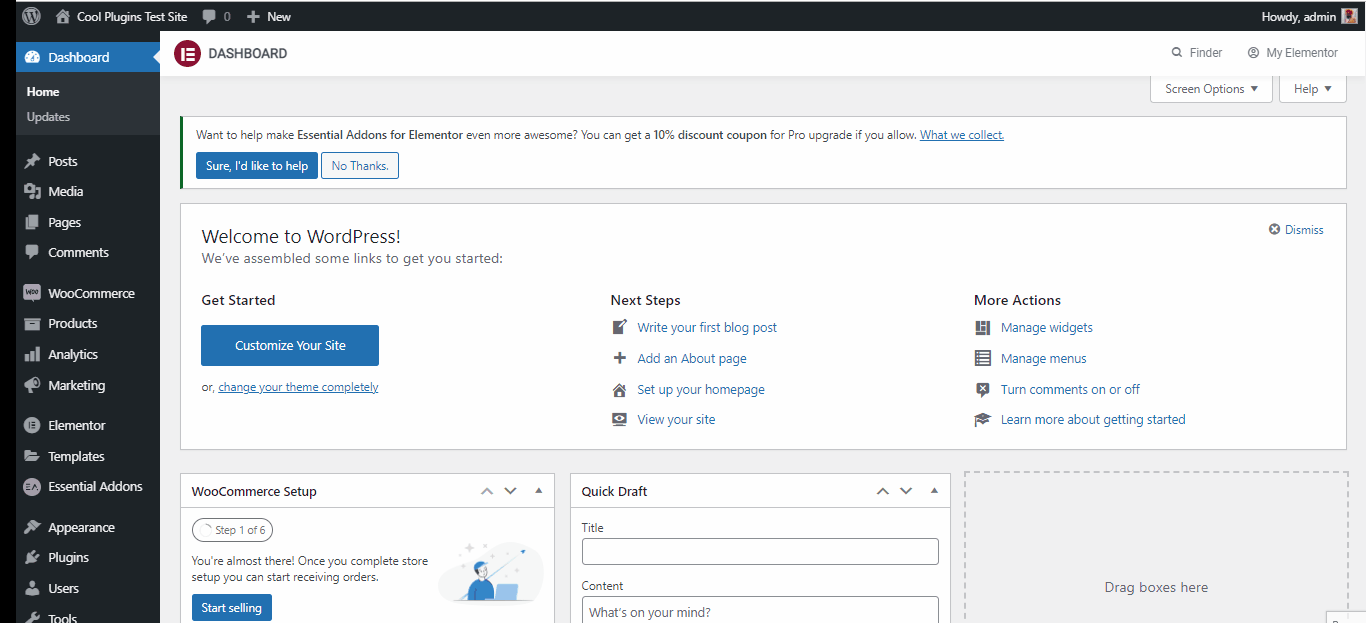Click the Elementor logo in header
Image resolution: width=1366 pixels, height=623 pixels.
187,54
